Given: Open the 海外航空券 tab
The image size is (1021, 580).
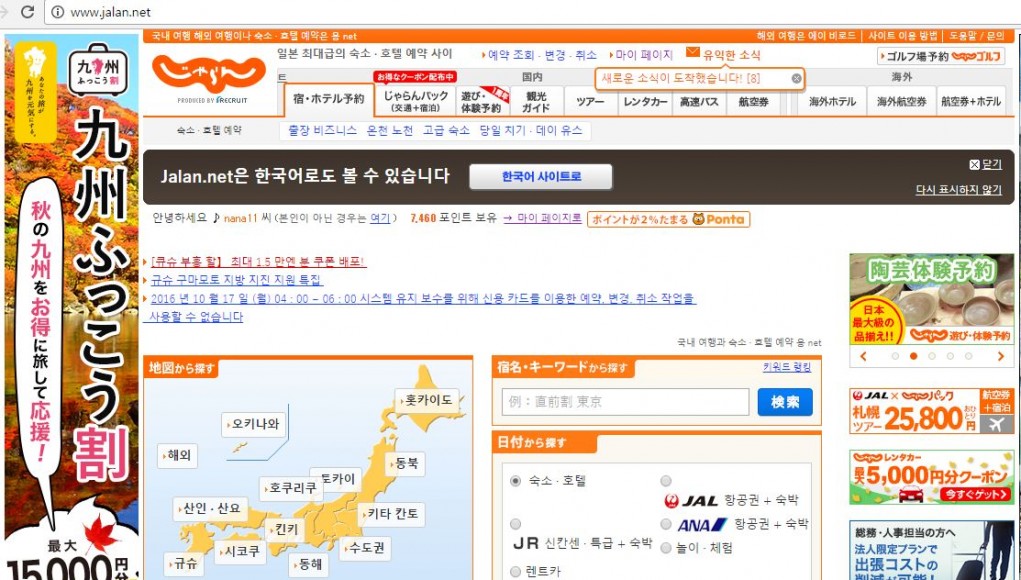Looking at the screenshot, I should (x=901, y=102).
